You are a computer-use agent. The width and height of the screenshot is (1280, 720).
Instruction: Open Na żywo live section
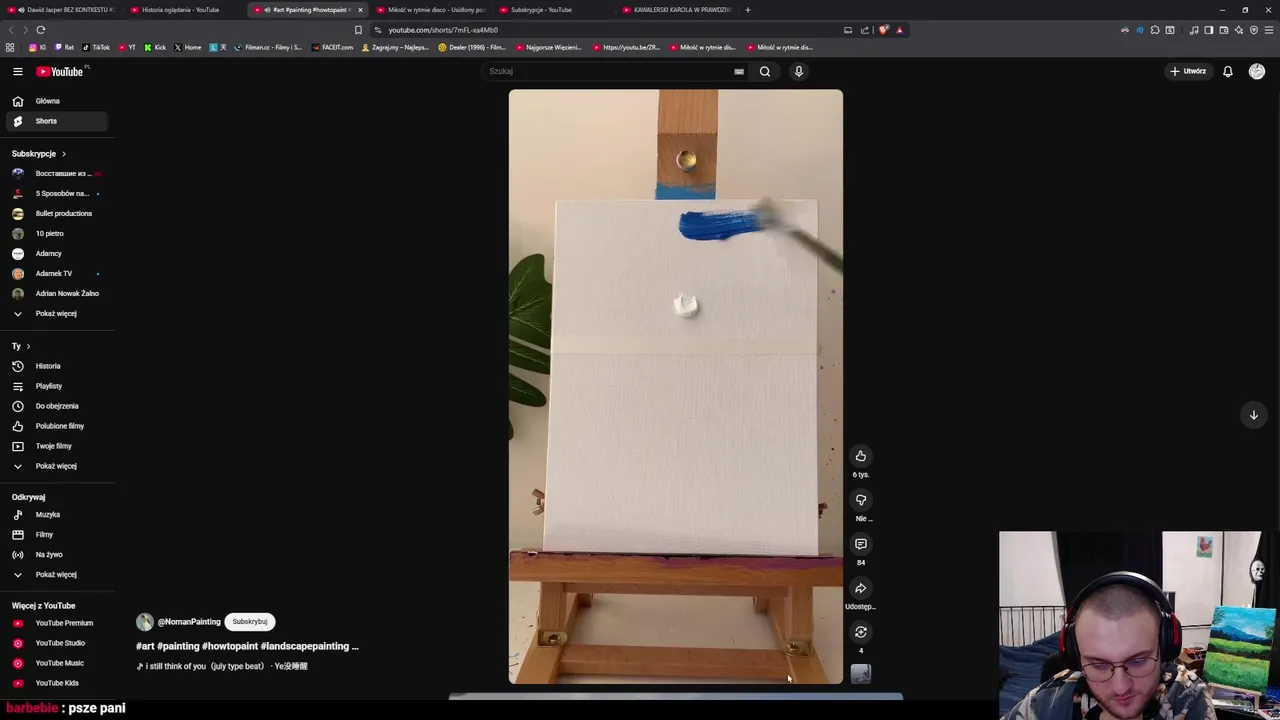(56, 554)
